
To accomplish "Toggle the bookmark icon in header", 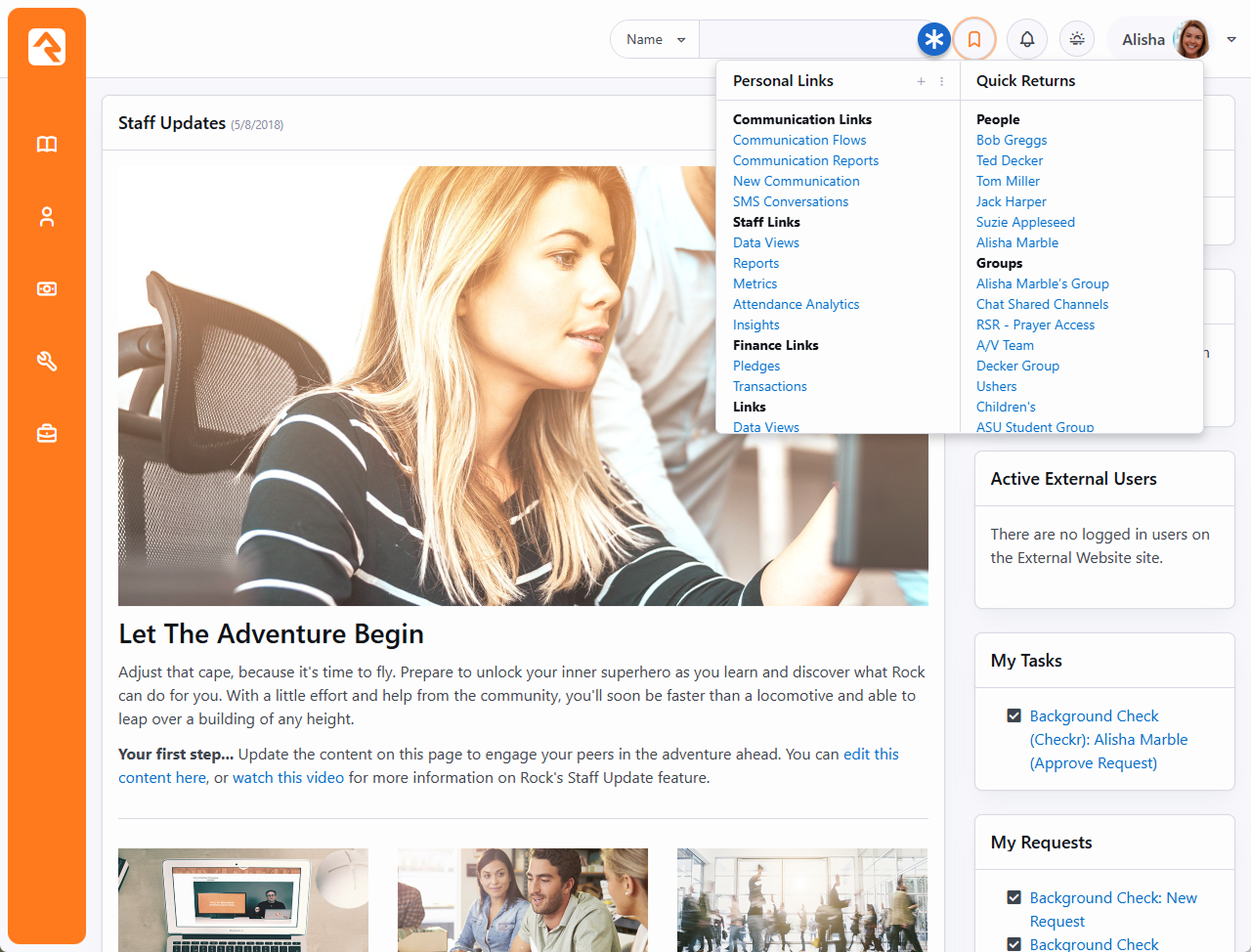I will coord(974,39).
